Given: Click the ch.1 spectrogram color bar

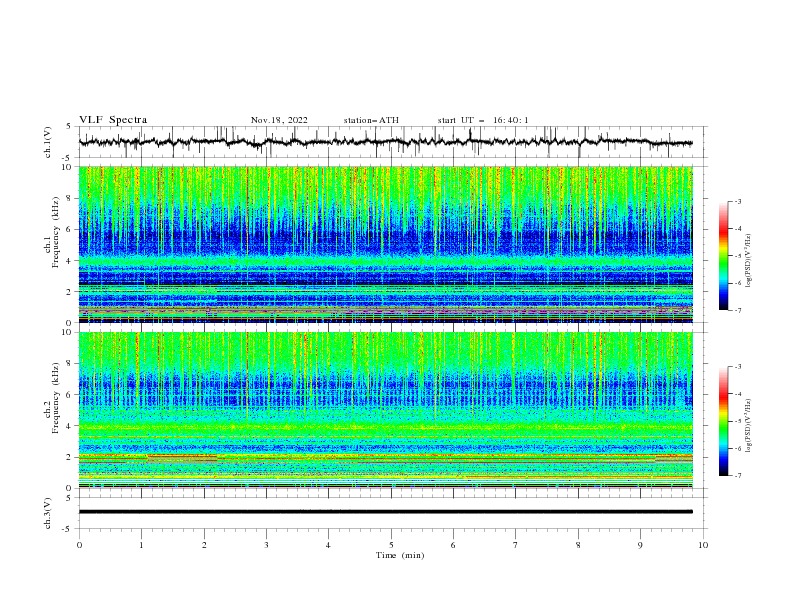Looking at the screenshot, I should [723, 256].
